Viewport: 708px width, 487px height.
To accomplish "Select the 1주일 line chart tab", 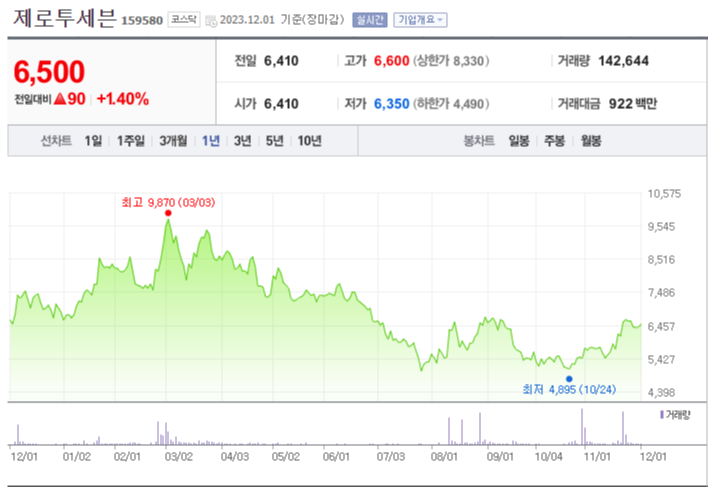I will [x=131, y=141].
